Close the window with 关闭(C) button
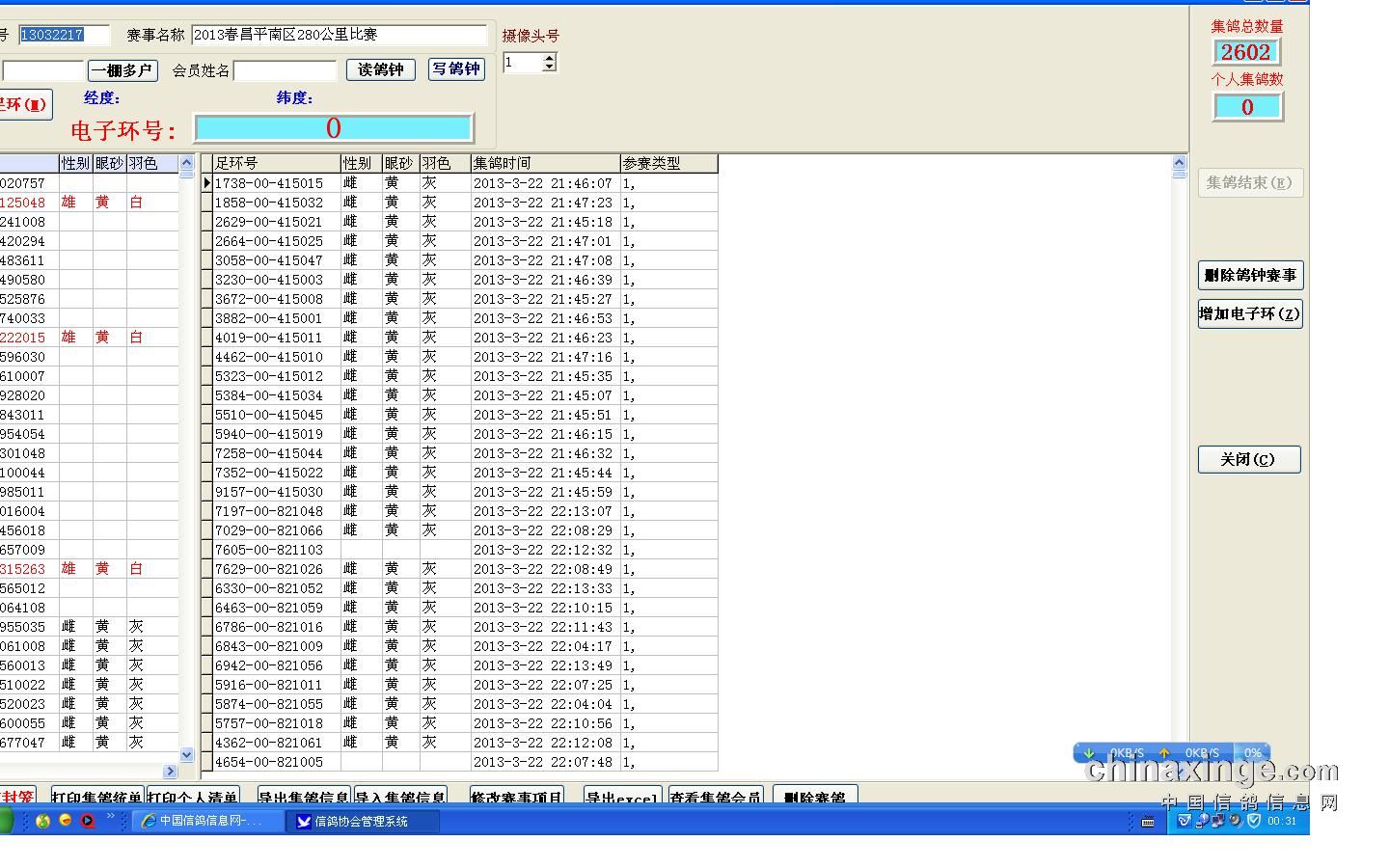 pyautogui.click(x=1248, y=459)
